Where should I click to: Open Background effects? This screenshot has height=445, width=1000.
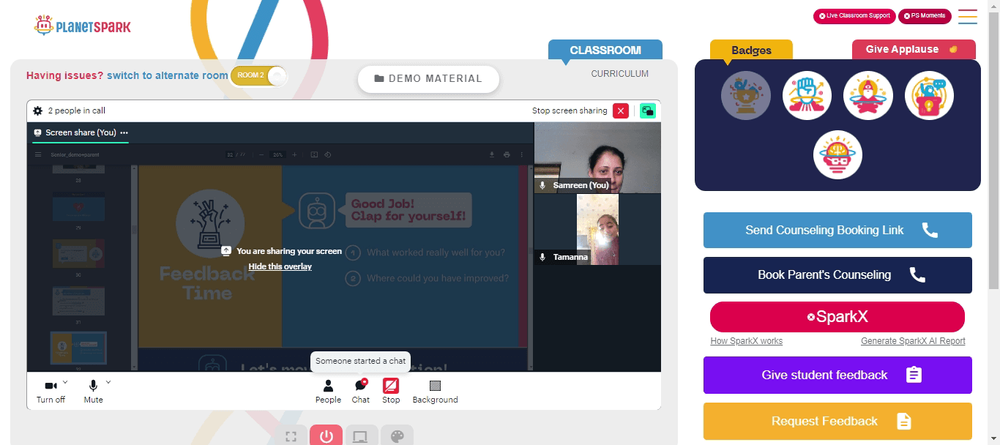435,391
